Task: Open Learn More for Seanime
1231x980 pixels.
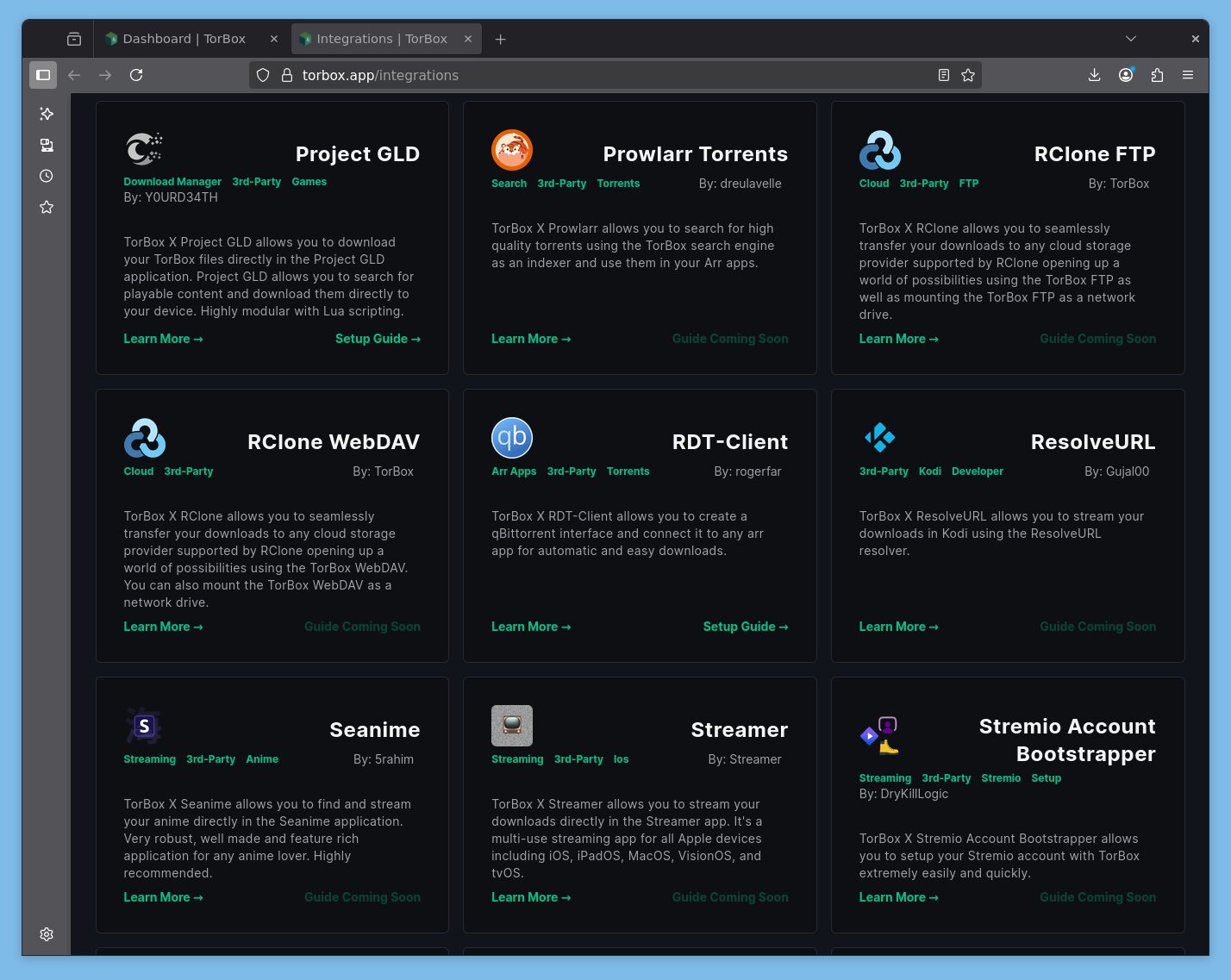Action: tap(164, 897)
